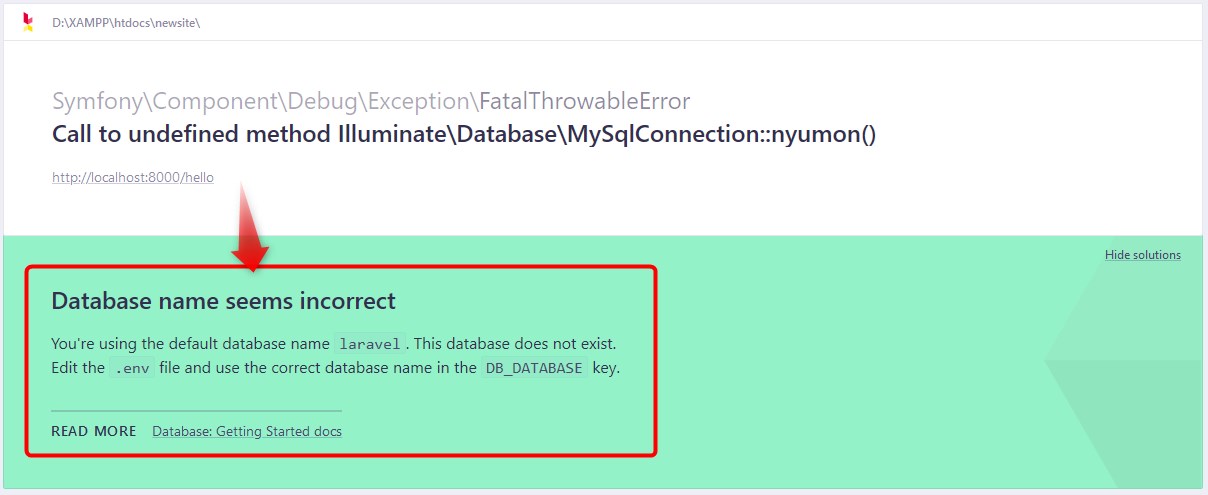Click the READ MORE label

tap(94, 431)
